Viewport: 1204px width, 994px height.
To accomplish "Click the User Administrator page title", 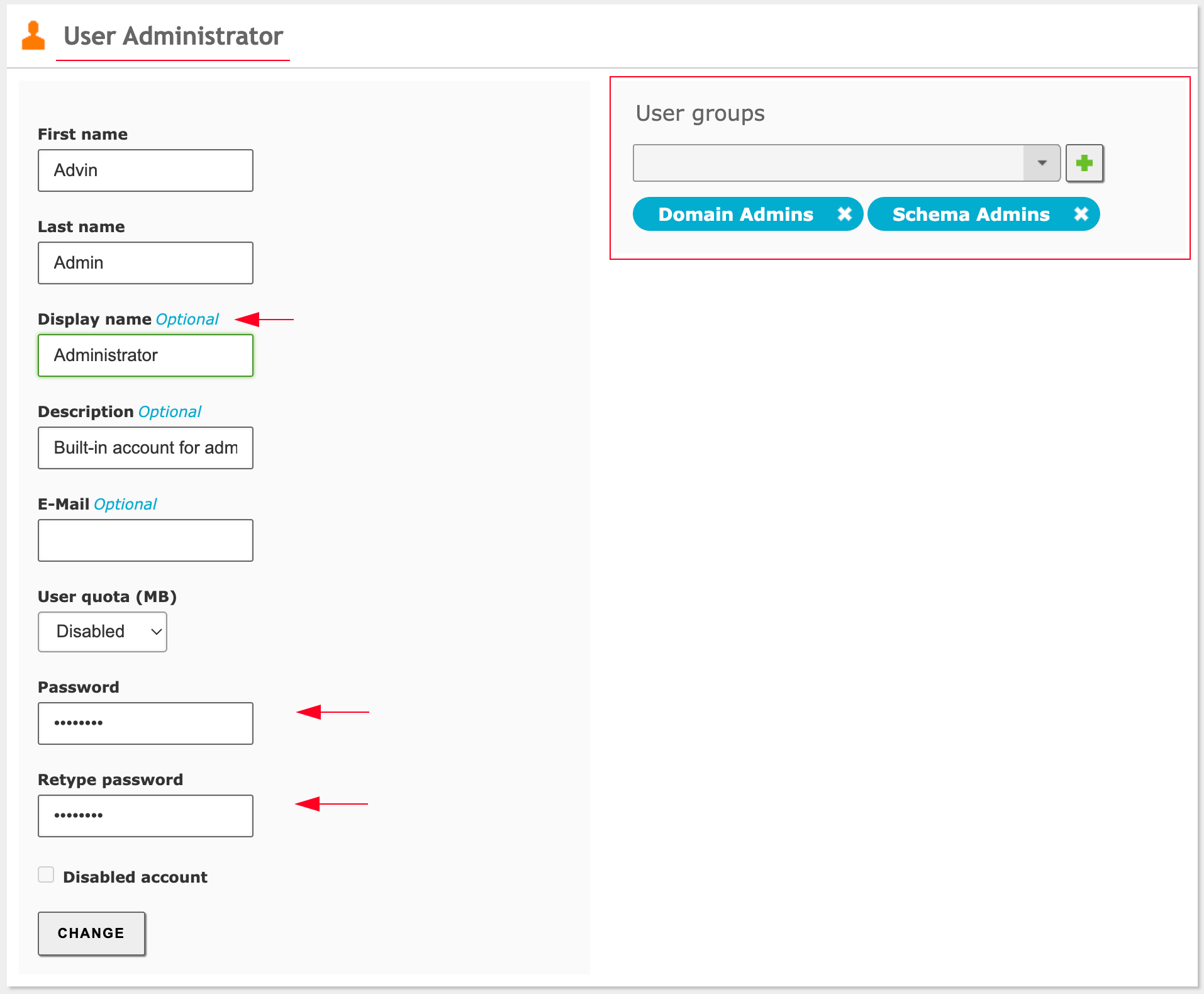I will (173, 36).
